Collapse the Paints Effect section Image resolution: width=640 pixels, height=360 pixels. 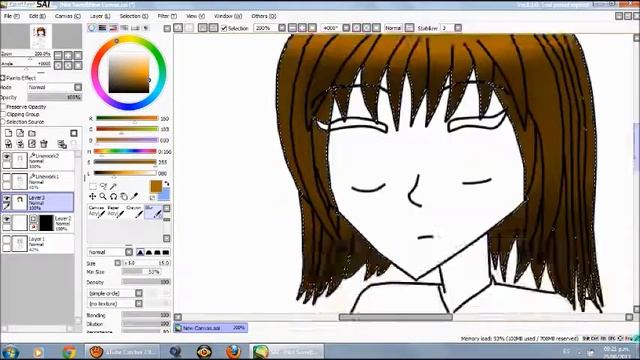(x=3, y=78)
